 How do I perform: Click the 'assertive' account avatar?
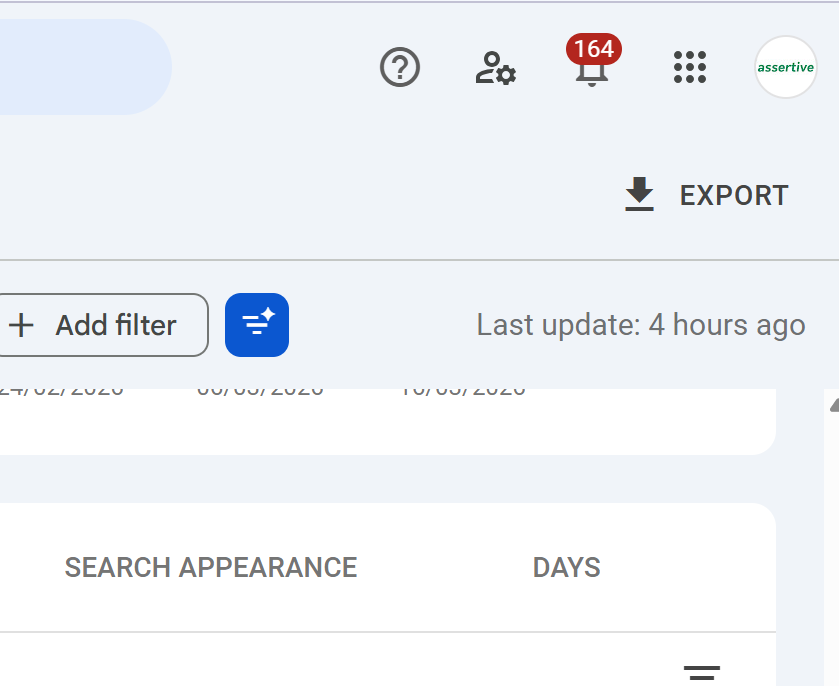tap(785, 68)
